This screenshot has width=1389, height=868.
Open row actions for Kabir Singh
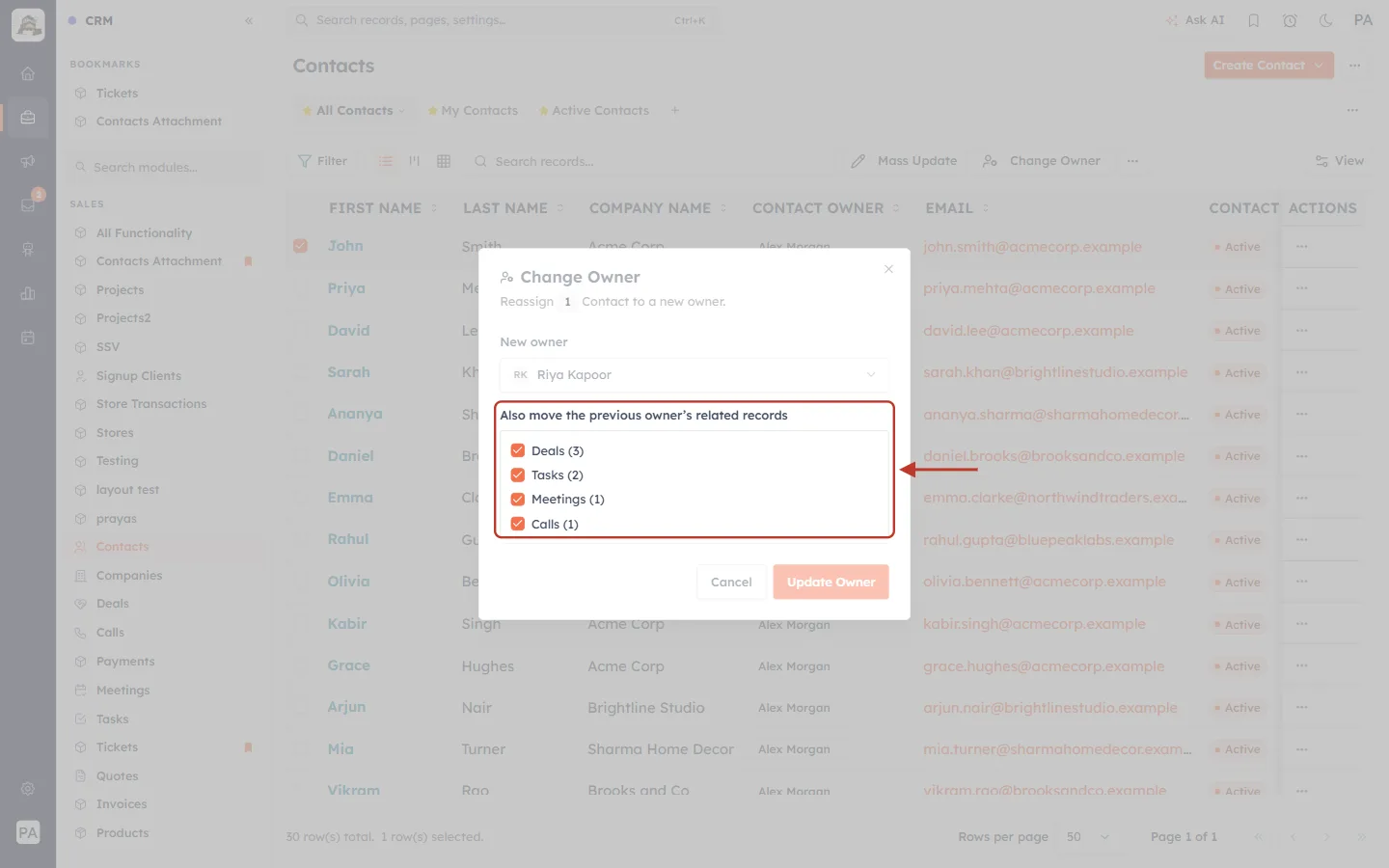click(1302, 624)
